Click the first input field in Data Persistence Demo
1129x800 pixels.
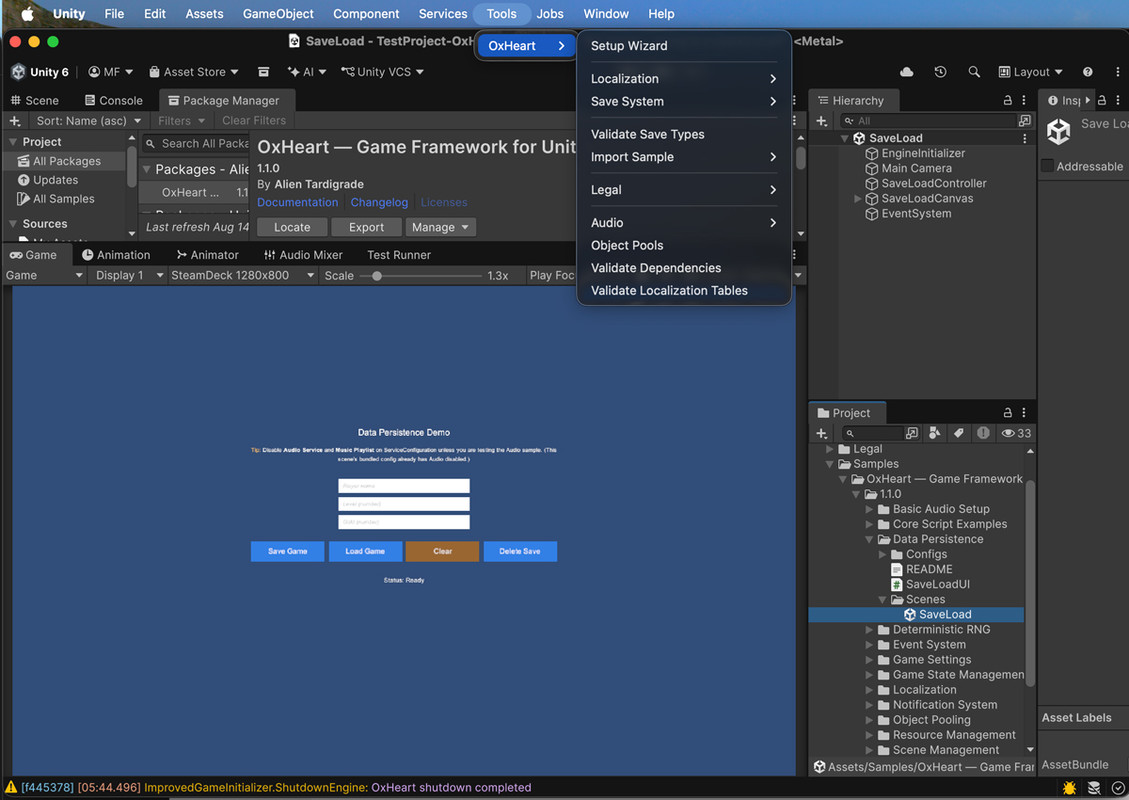[x=404, y=486]
